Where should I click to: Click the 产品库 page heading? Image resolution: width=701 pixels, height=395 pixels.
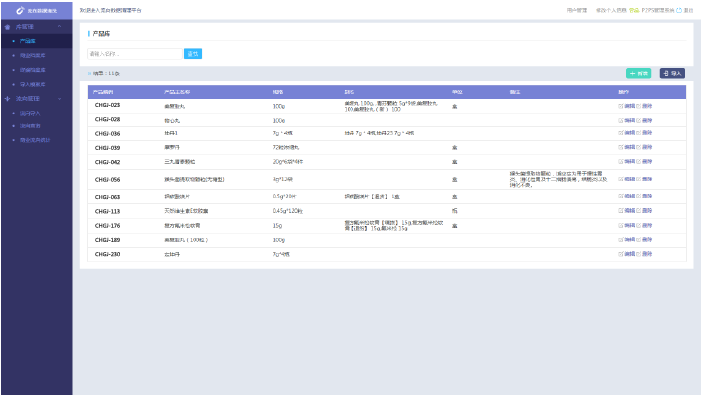101,34
